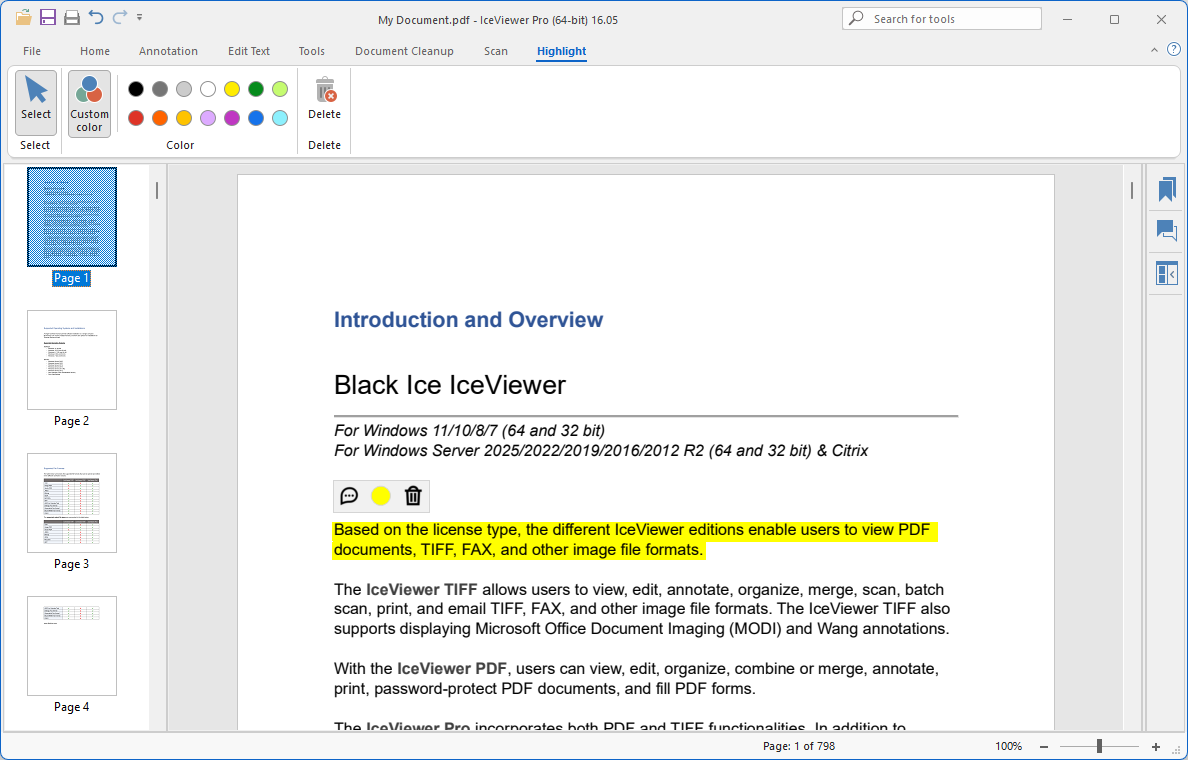Collapse the ribbon with the chevron
1188x760 pixels.
pos(1154,50)
